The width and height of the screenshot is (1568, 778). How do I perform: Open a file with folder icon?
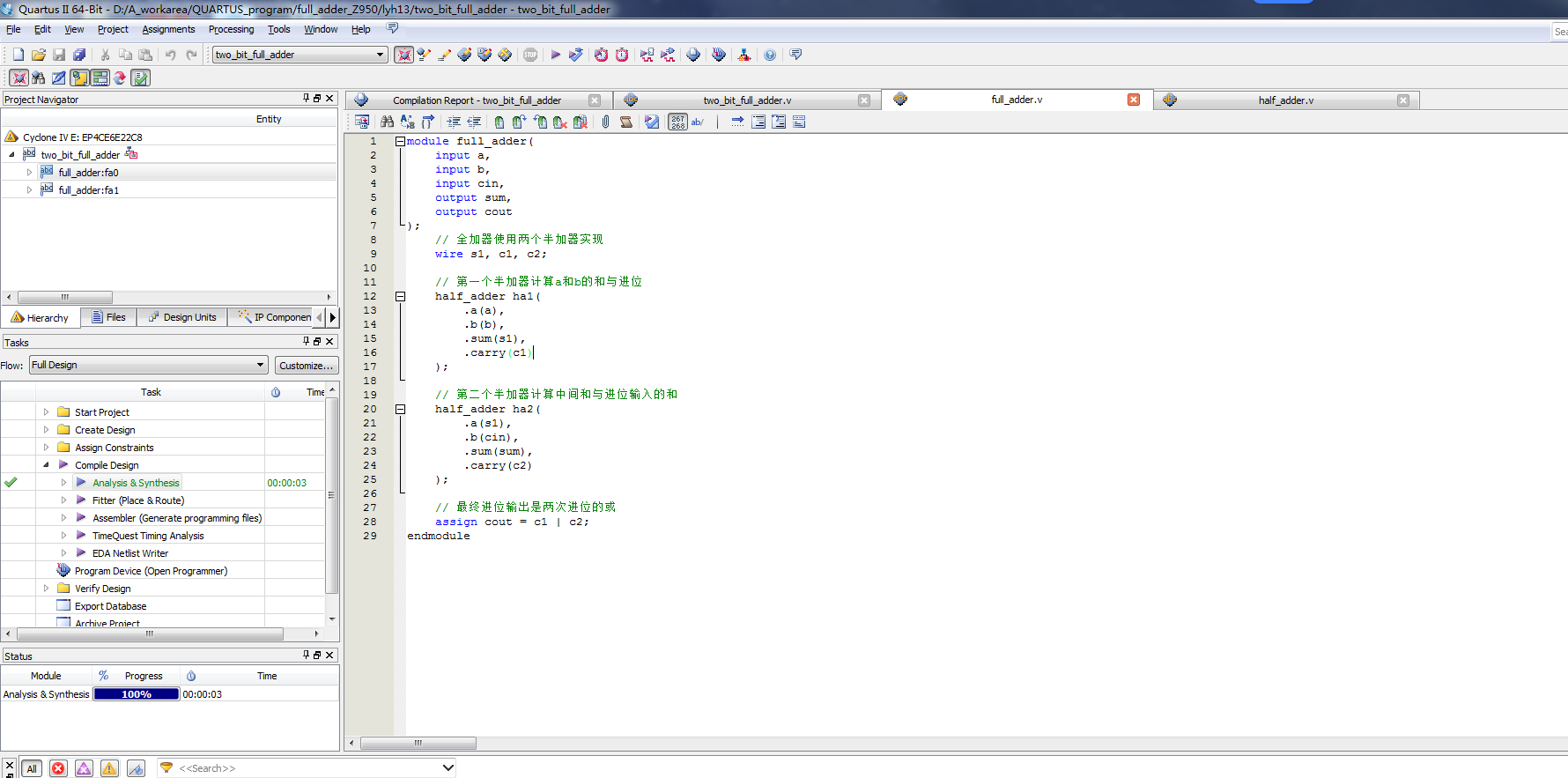[39, 55]
